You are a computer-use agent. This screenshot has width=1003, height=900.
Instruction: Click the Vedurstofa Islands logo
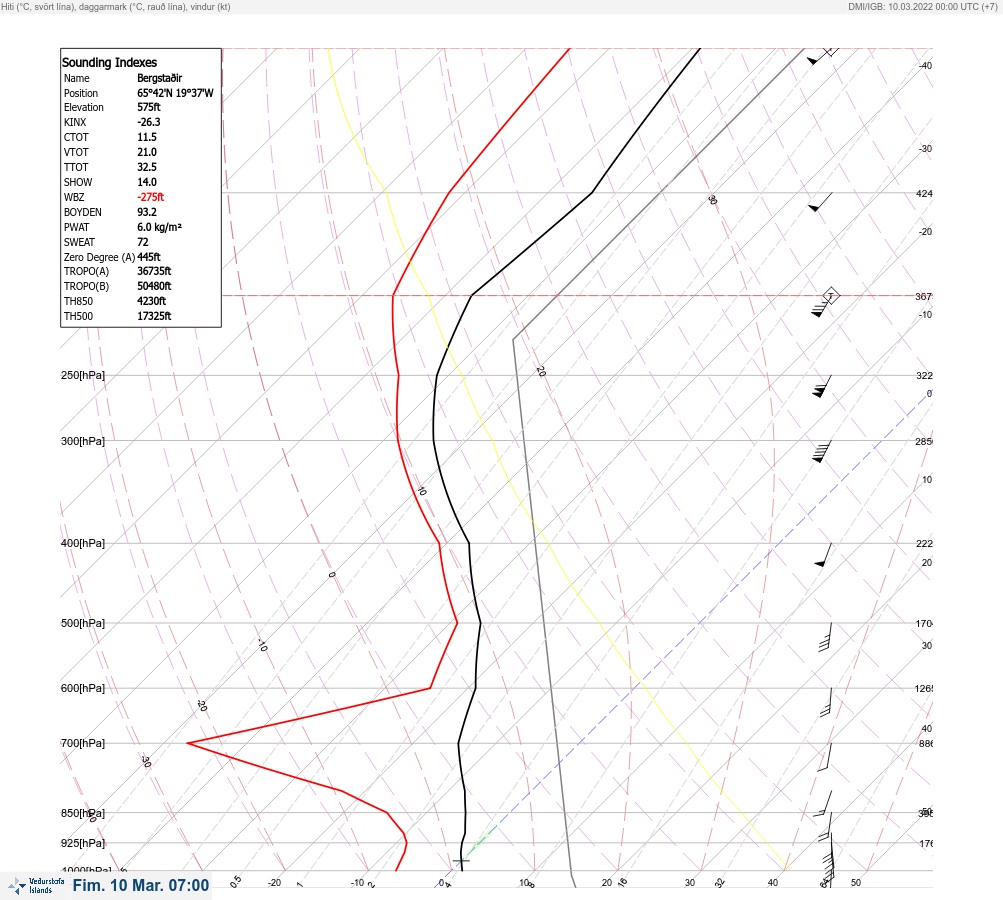click(x=36, y=885)
